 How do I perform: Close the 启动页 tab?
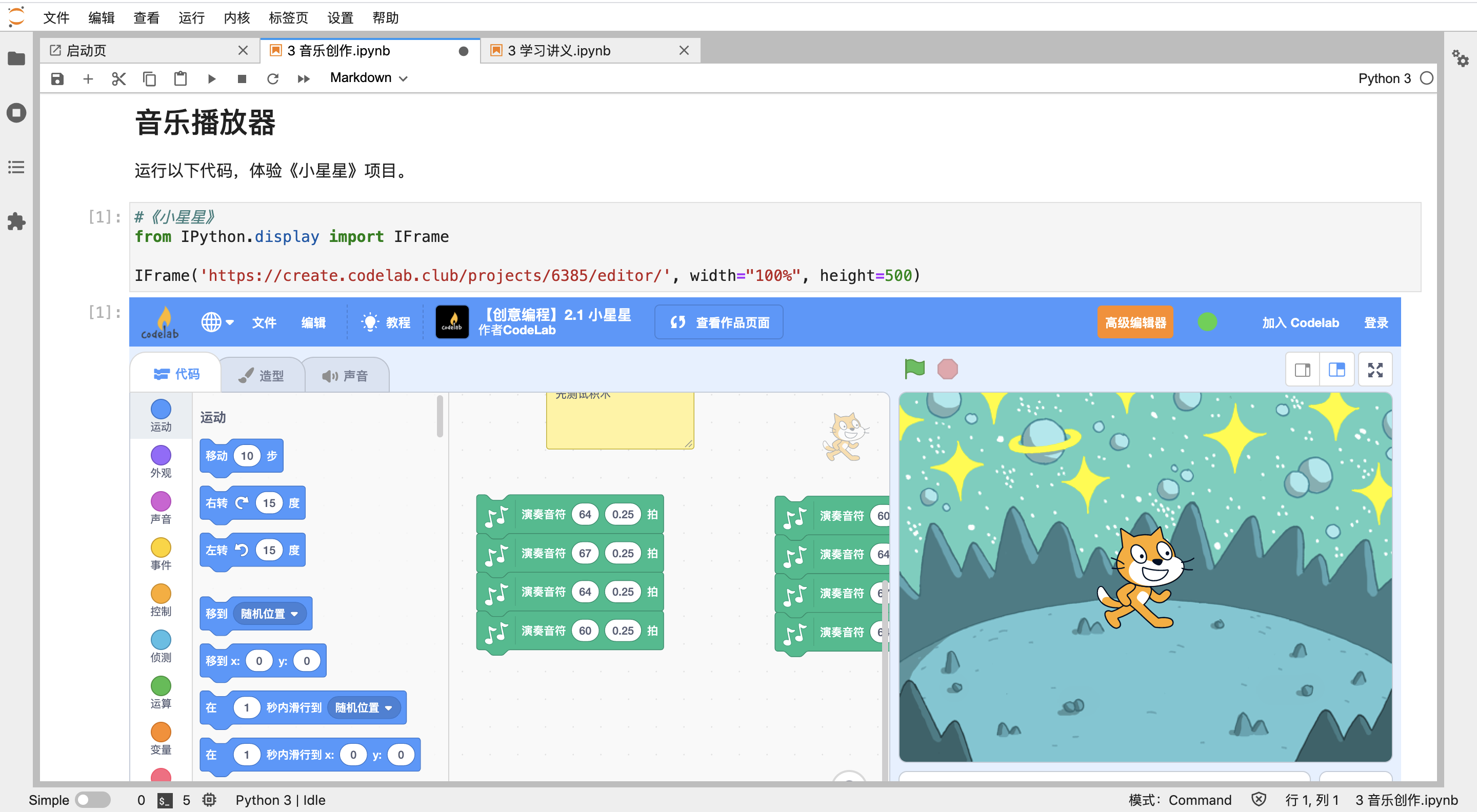243,50
